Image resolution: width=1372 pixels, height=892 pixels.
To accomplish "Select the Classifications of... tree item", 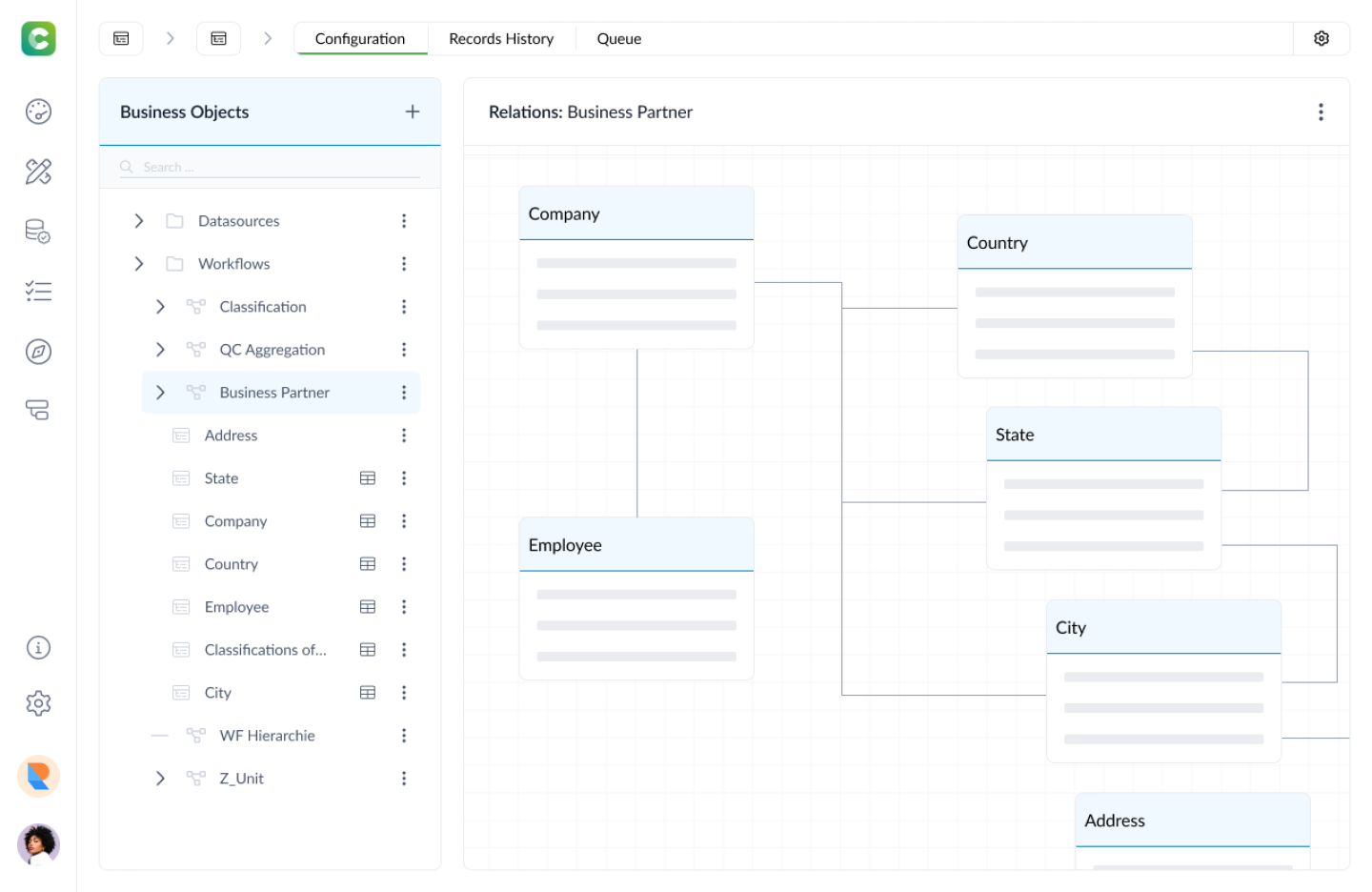I will click(265, 650).
